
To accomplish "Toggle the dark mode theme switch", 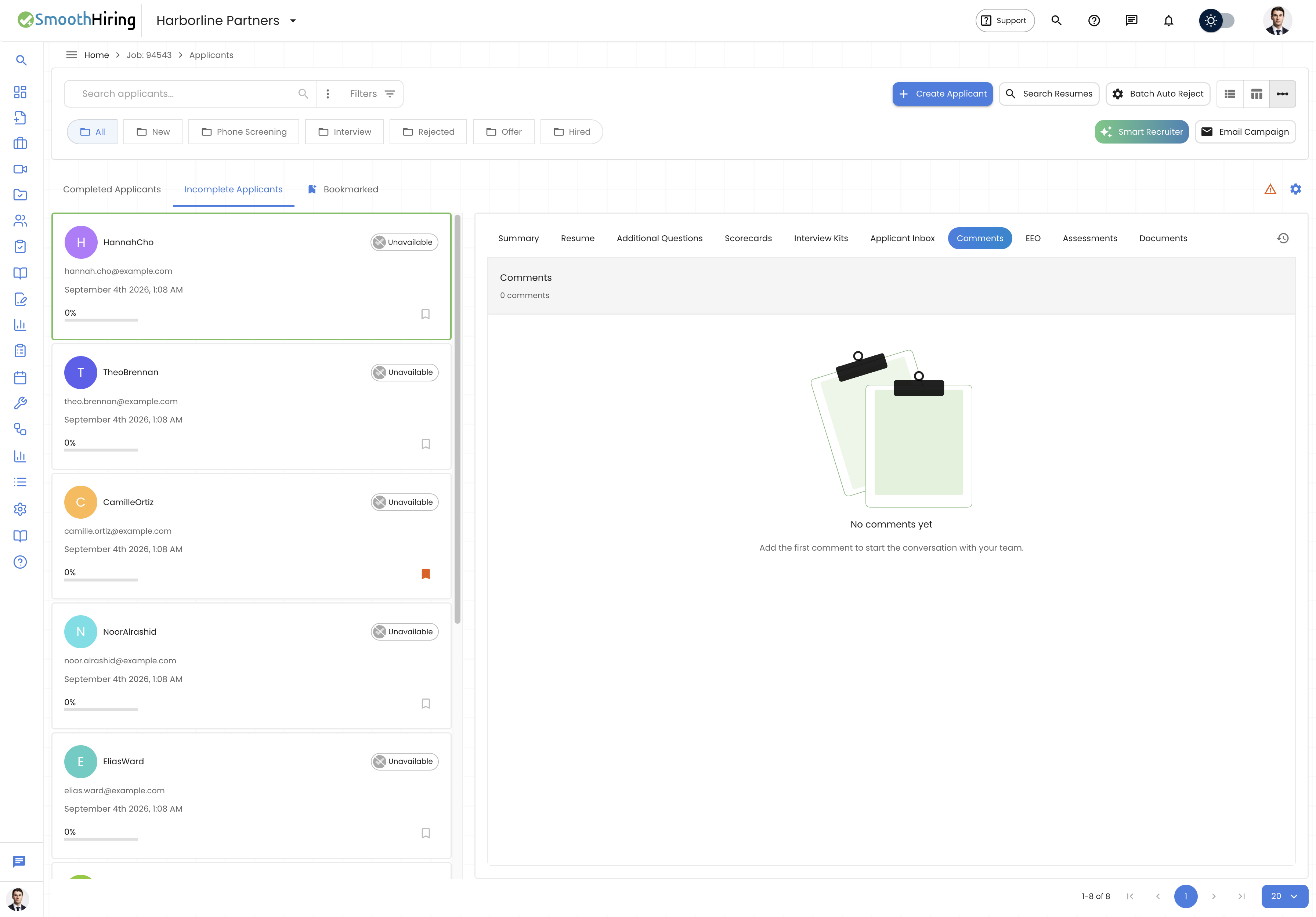I will [x=1216, y=21].
